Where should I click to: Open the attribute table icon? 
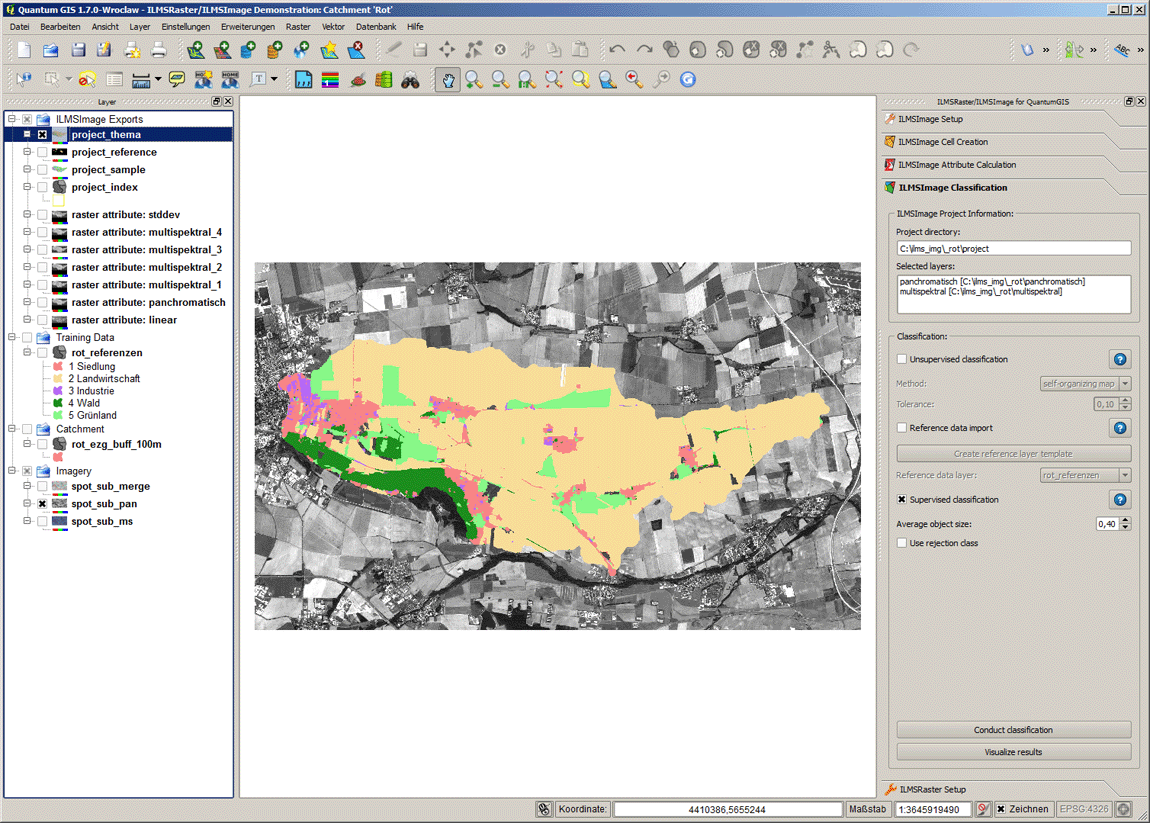point(114,80)
